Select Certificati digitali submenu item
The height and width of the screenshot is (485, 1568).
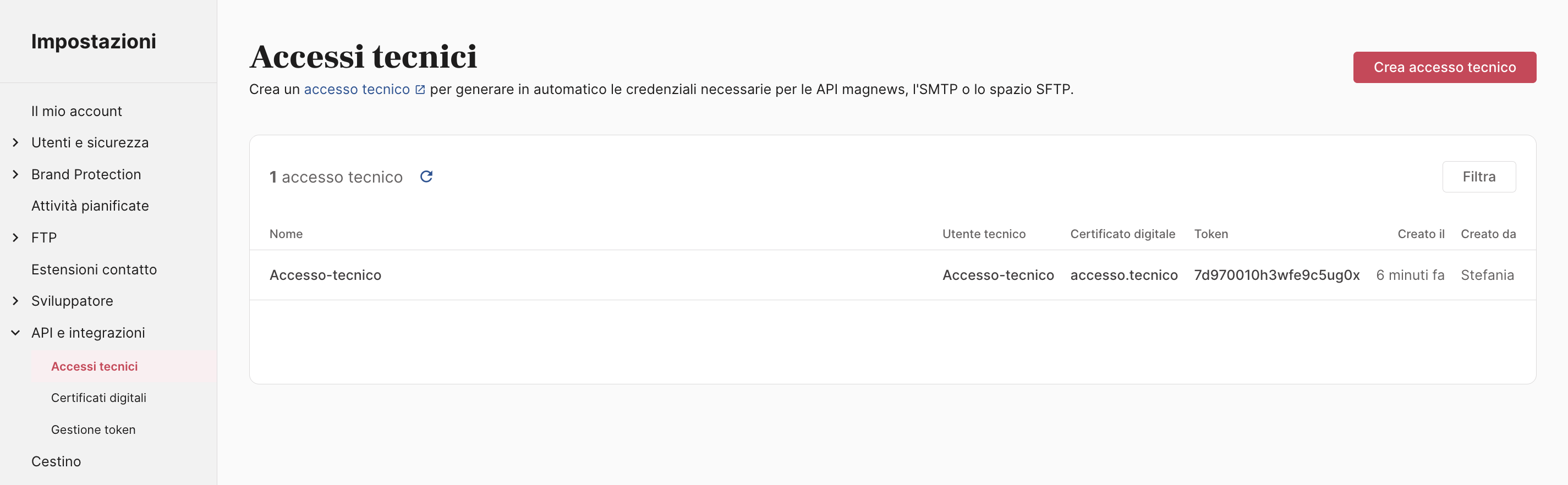[x=98, y=398]
